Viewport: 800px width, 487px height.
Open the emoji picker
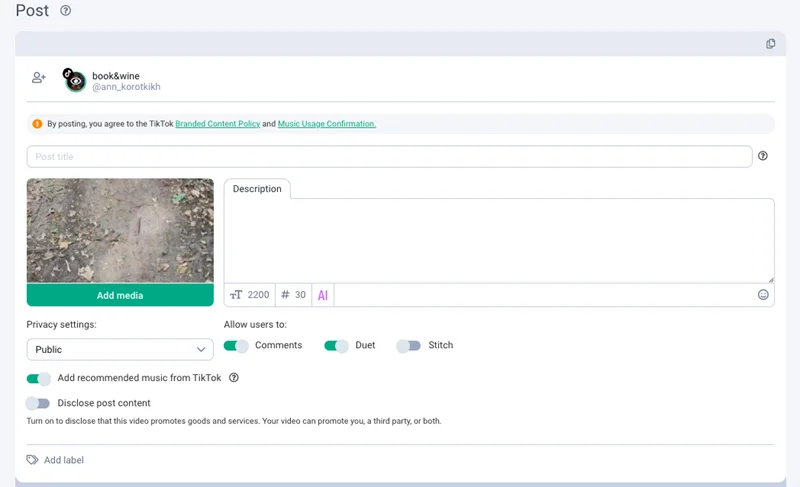[763, 295]
